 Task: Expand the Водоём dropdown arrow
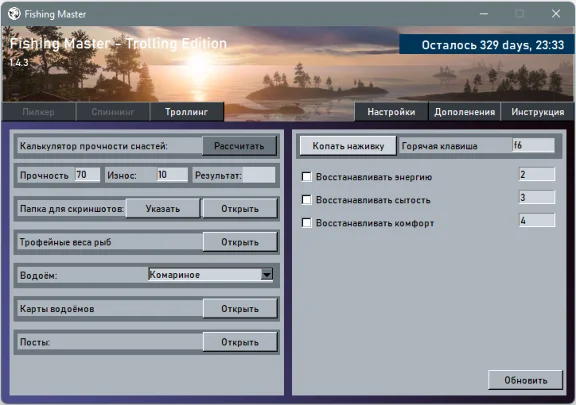coord(267,275)
